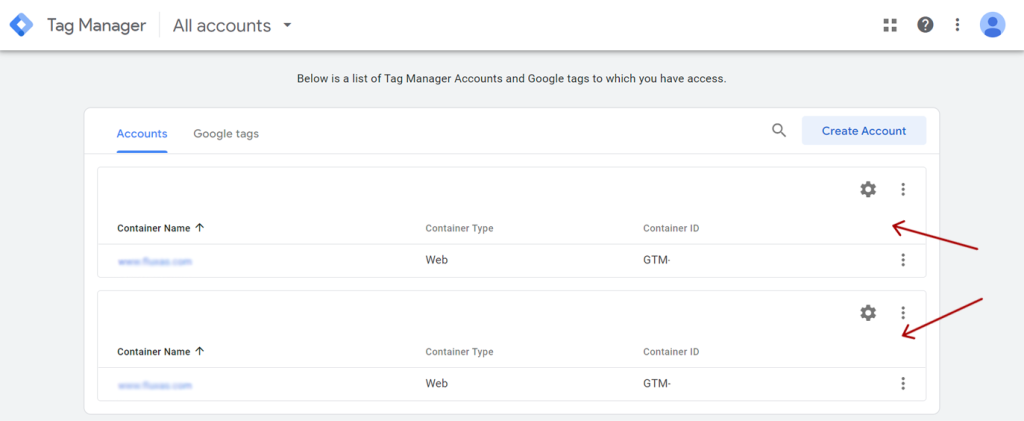
Task: Expand the All accounts dropdown
Action: (x=232, y=25)
